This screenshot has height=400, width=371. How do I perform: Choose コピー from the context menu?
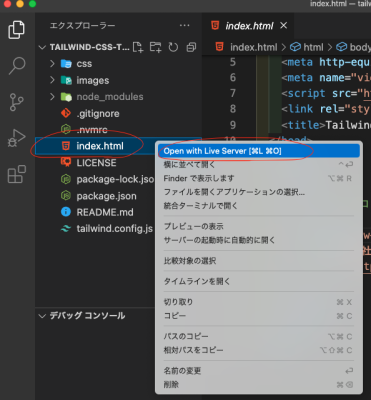pyautogui.click(x=259, y=316)
